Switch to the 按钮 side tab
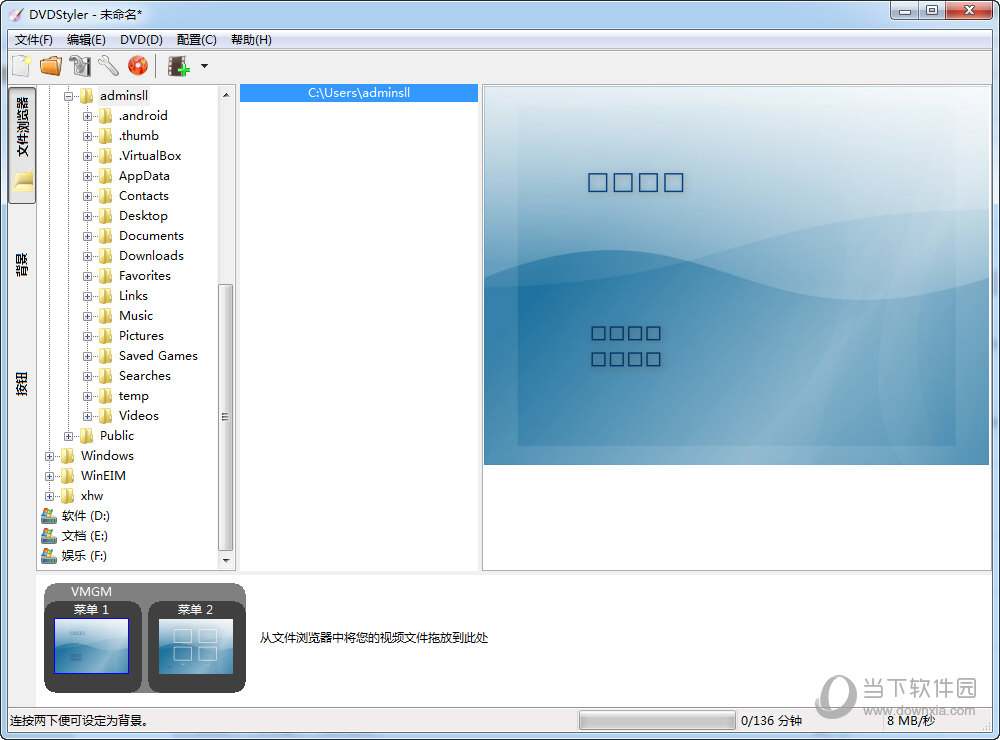This screenshot has width=1000, height=740. coord(22,384)
